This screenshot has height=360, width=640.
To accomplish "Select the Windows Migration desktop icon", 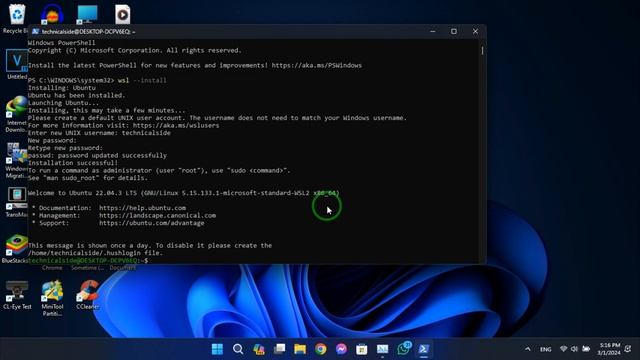I will (x=16, y=160).
